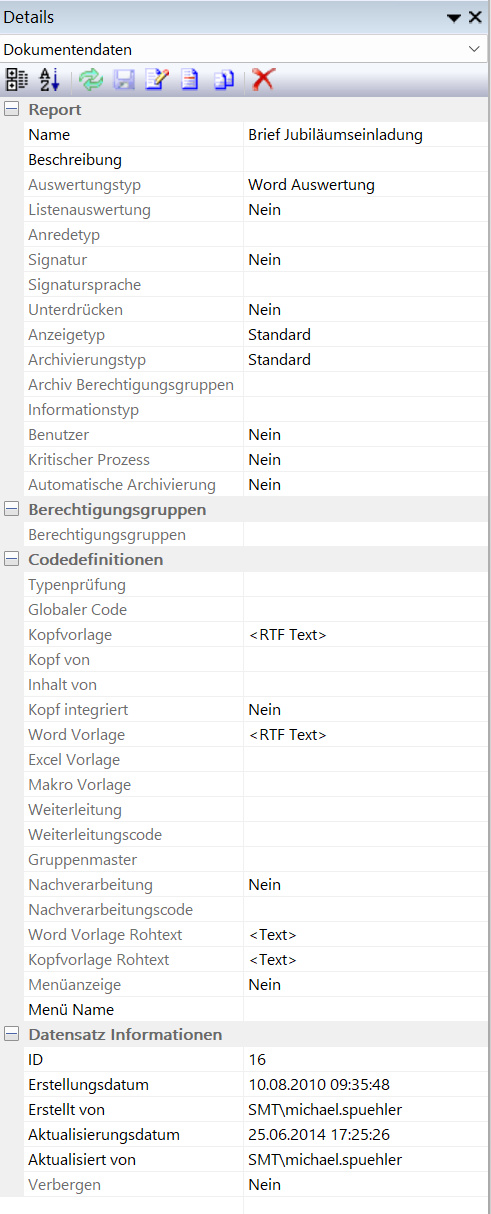Screen dimensions: 491x1214
Task: Click the save diskette icon
Action: click(x=124, y=80)
